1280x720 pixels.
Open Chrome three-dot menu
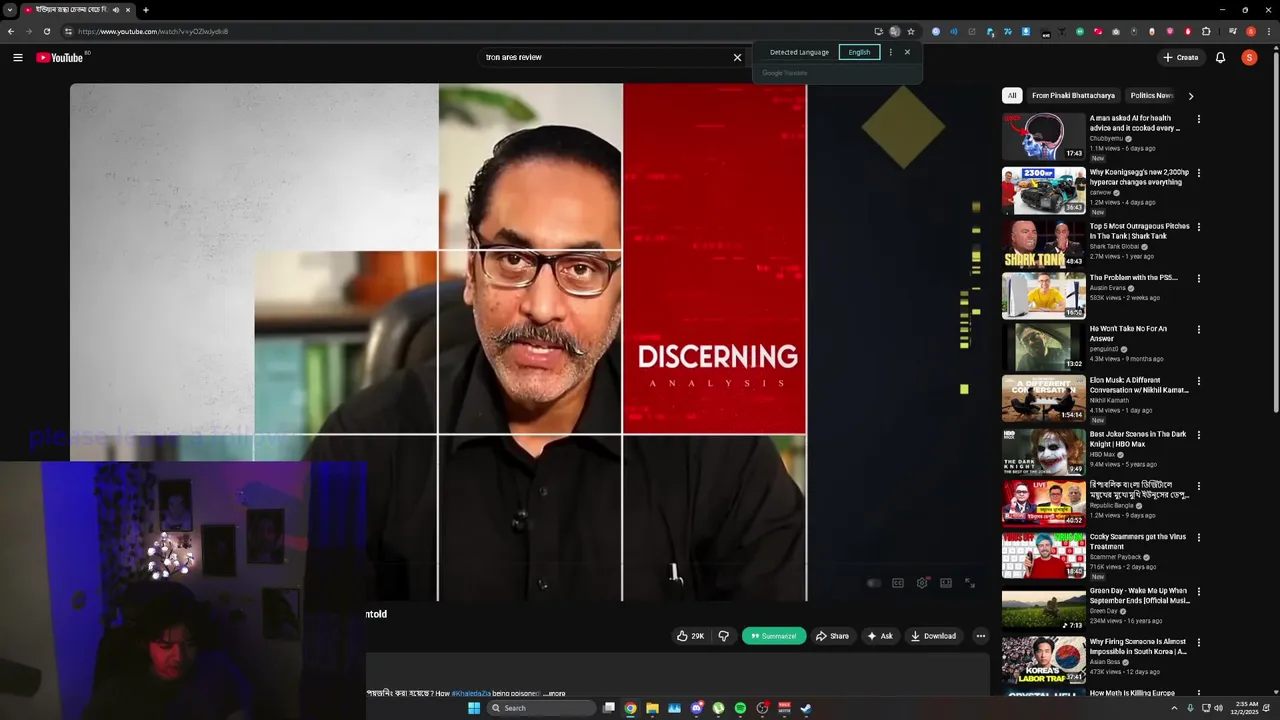click(x=1269, y=31)
